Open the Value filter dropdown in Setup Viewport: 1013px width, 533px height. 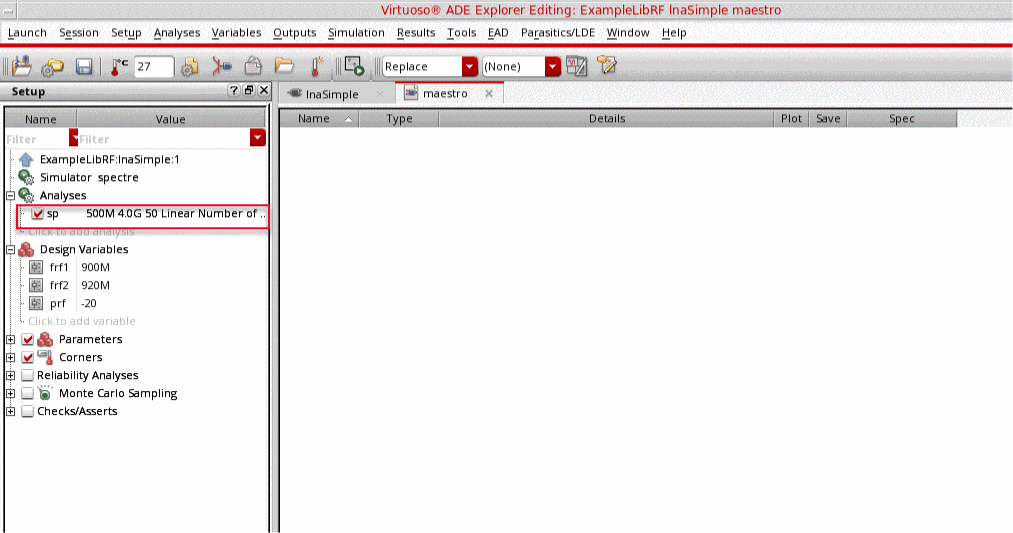(258, 138)
